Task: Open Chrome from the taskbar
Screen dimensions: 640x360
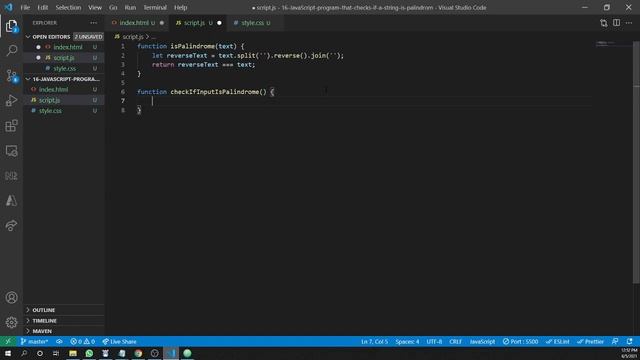Action: pyautogui.click(x=138, y=353)
